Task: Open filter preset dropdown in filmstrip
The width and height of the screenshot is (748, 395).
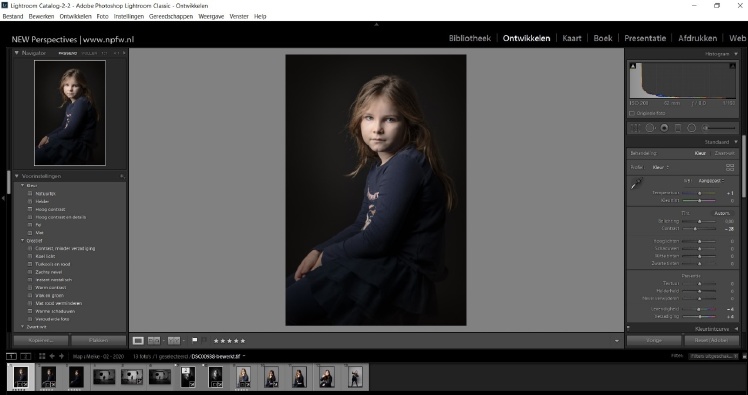Action: (x=713, y=356)
